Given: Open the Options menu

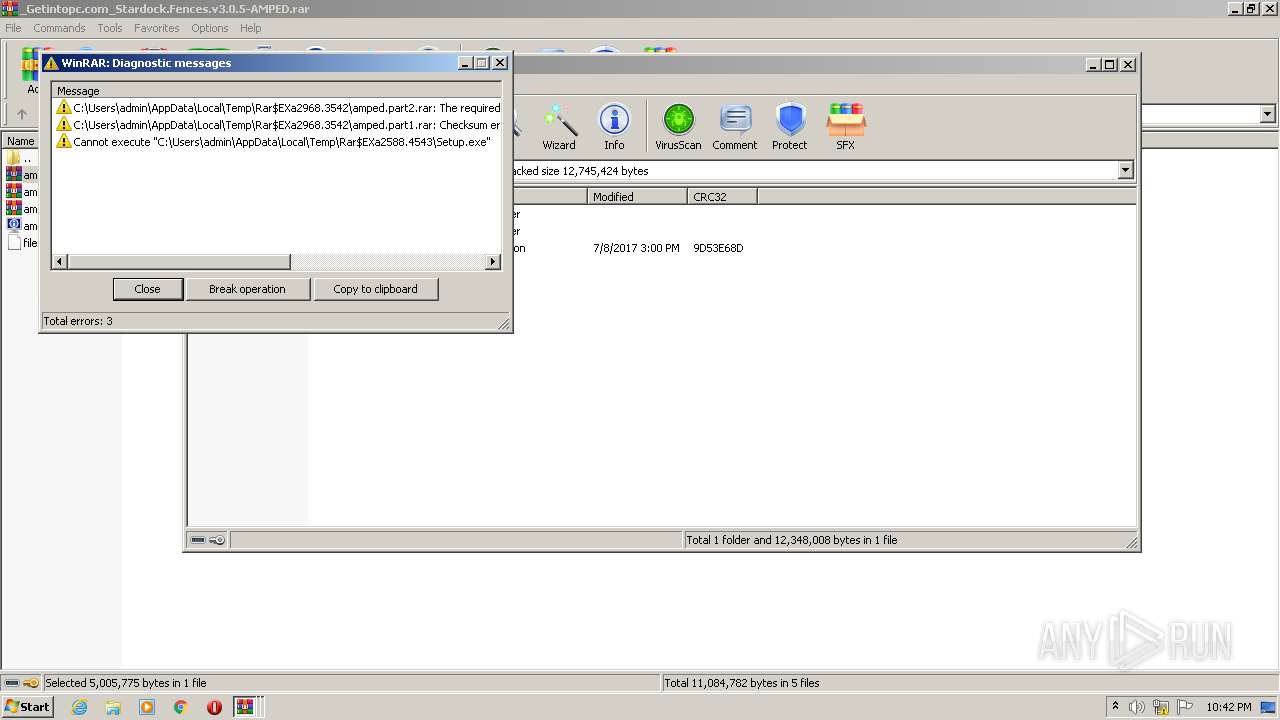Looking at the screenshot, I should (210, 28).
